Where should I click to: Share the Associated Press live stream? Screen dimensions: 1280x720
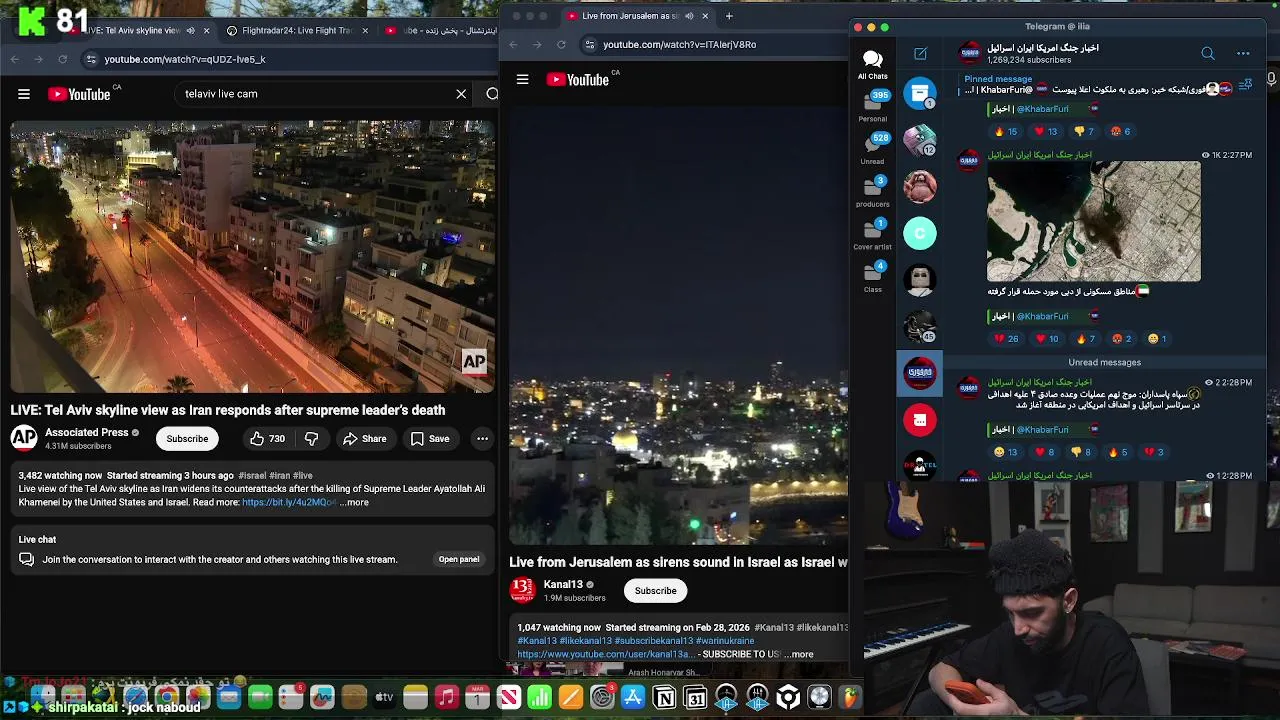tap(364, 439)
